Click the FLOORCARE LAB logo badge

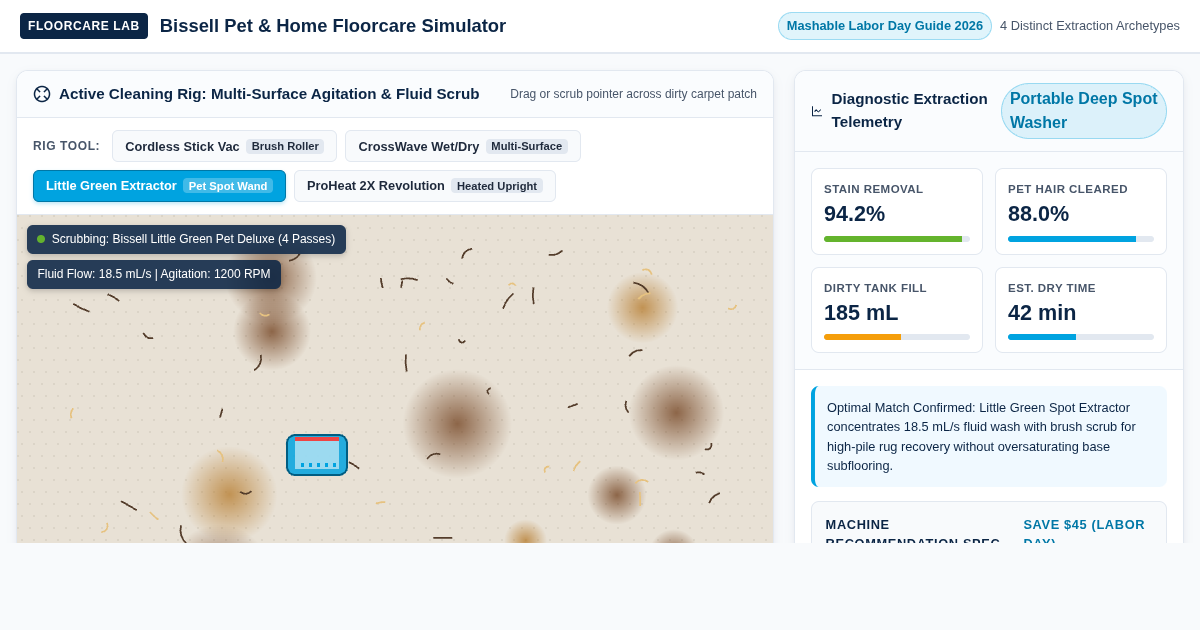[84, 26]
